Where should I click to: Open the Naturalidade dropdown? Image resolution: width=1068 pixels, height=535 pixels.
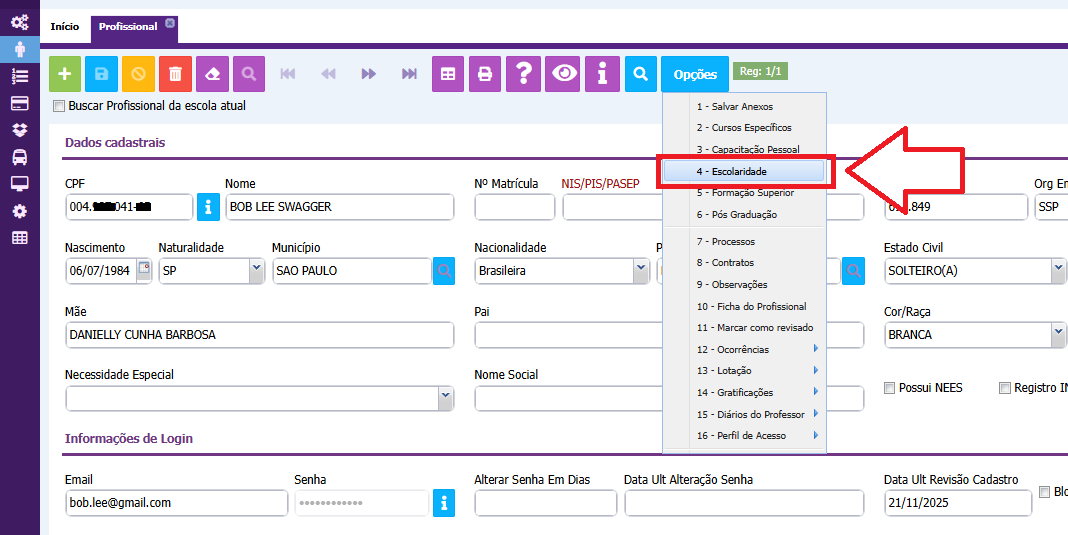click(256, 271)
